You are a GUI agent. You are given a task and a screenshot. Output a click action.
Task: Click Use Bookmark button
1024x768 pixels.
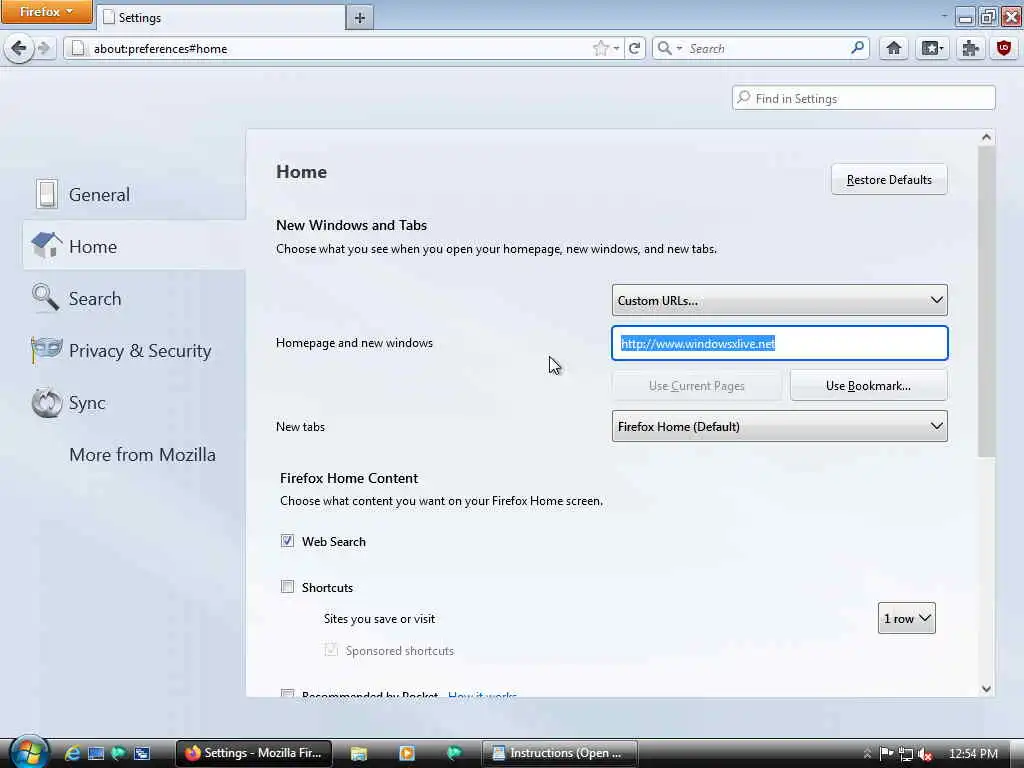[x=868, y=385]
